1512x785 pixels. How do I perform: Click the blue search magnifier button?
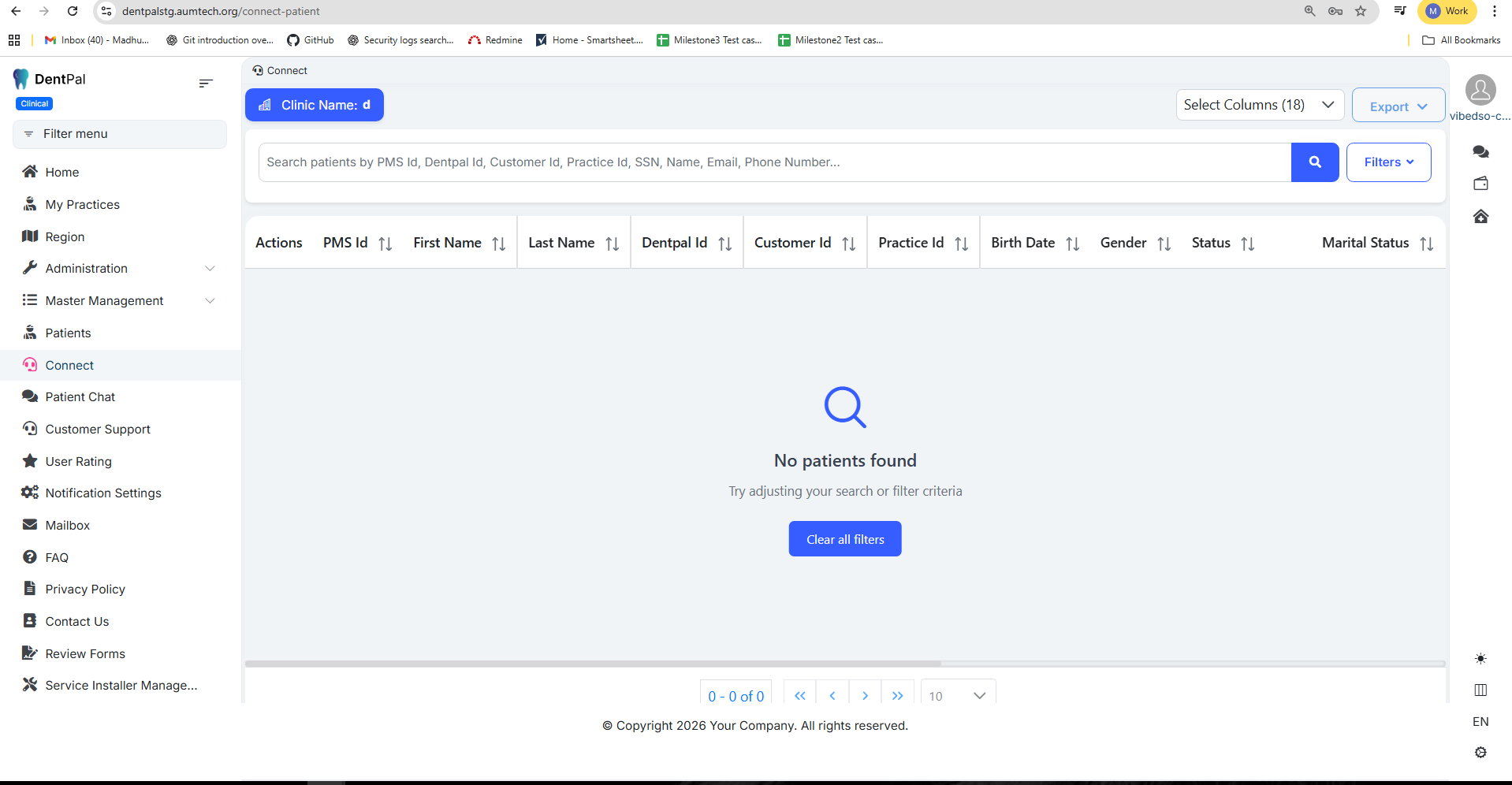click(1314, 162)
